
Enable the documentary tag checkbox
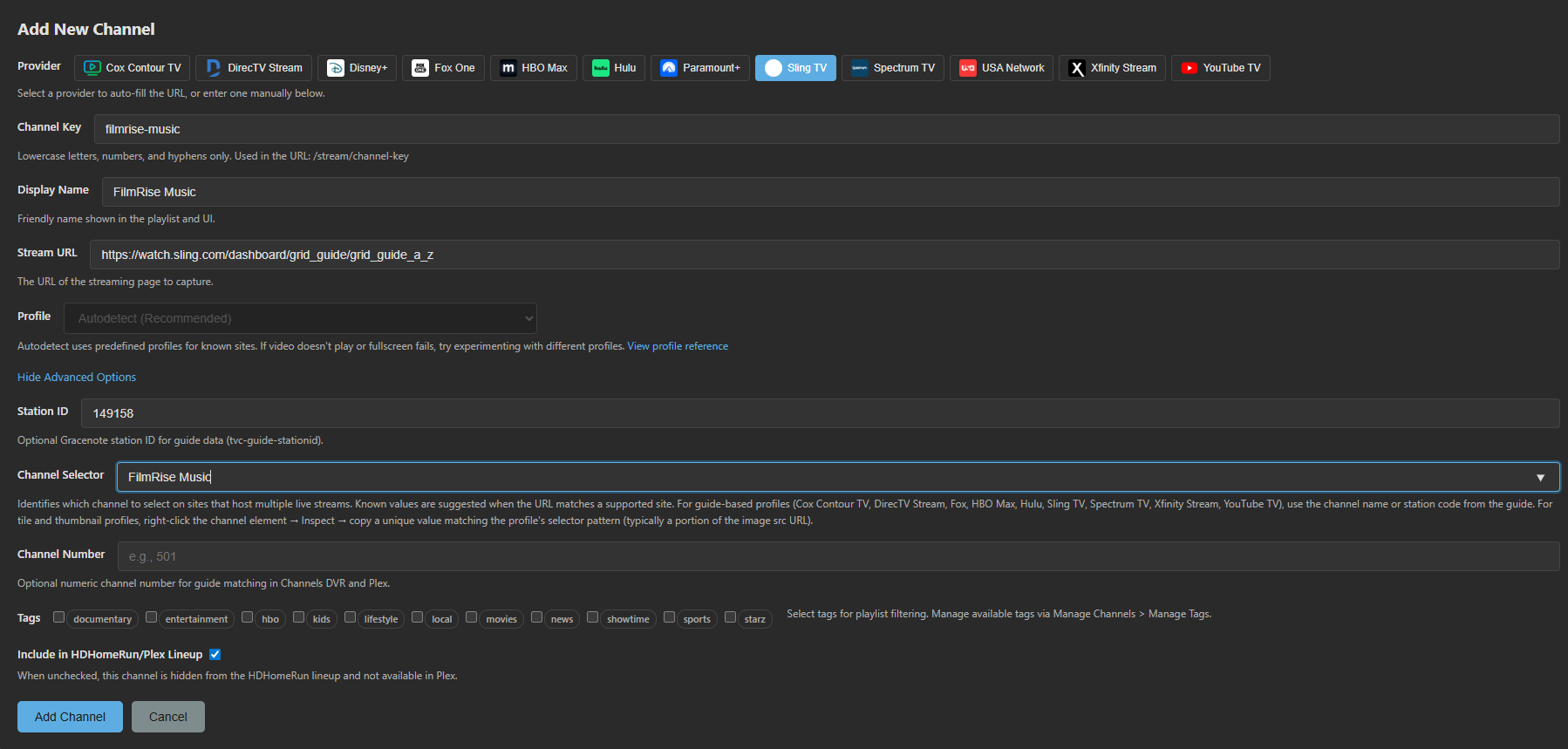tap(58, 617)
